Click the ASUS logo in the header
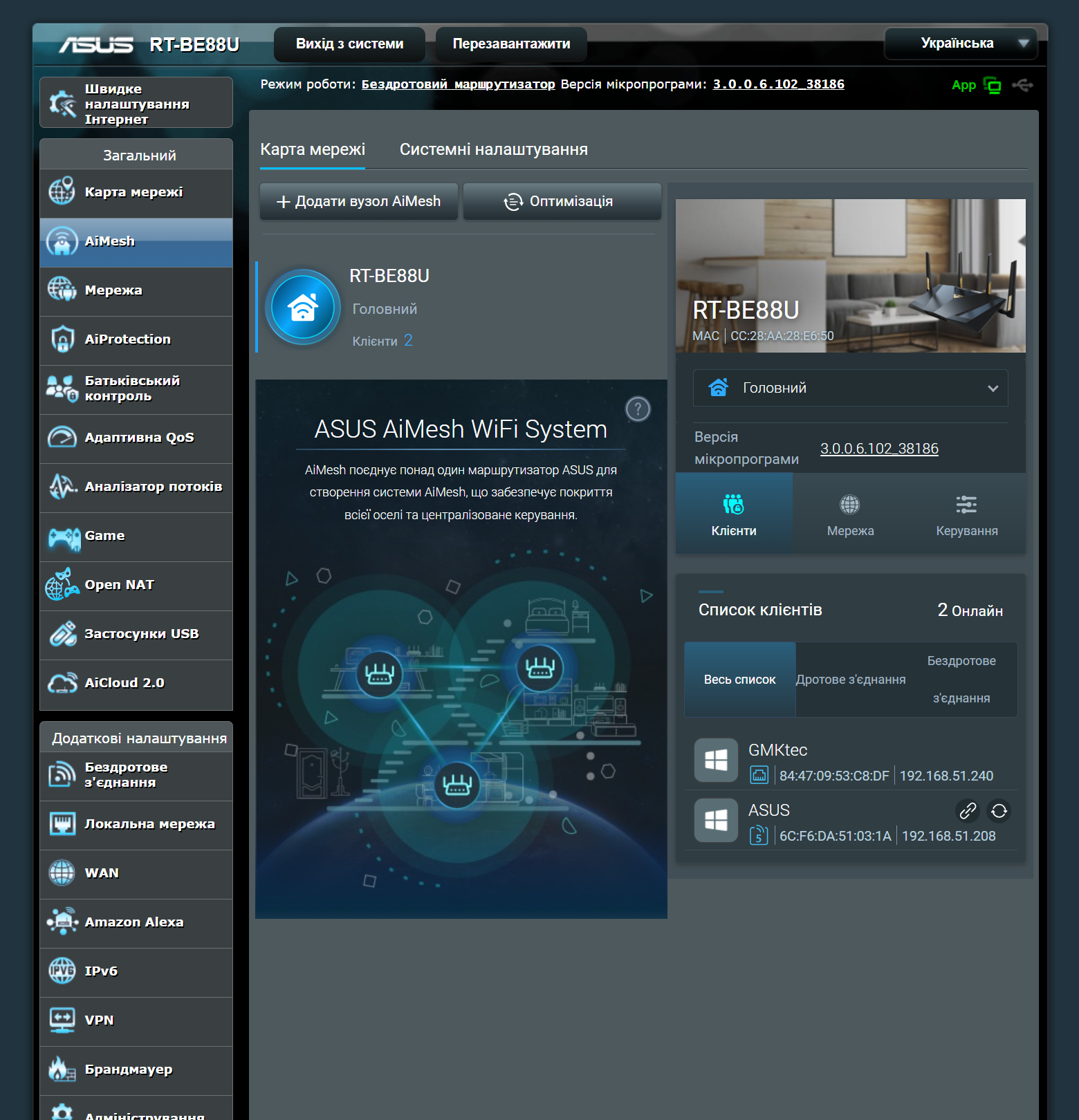 coord(96,45)
